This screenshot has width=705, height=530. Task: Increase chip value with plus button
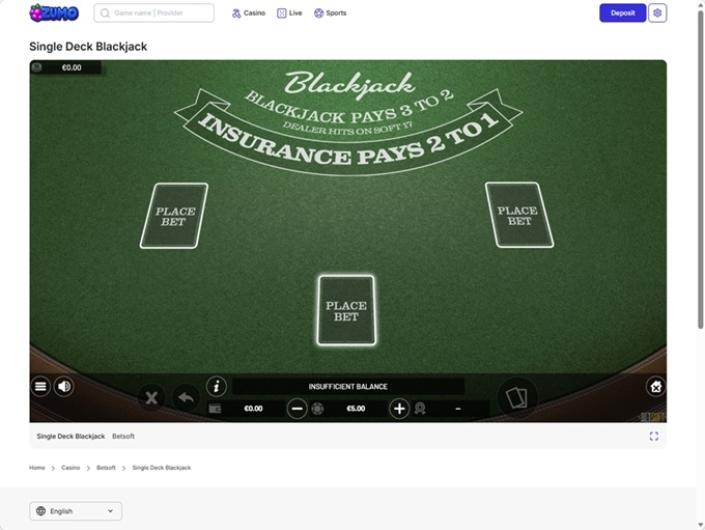pyautogui.click(x=399, y=408)
